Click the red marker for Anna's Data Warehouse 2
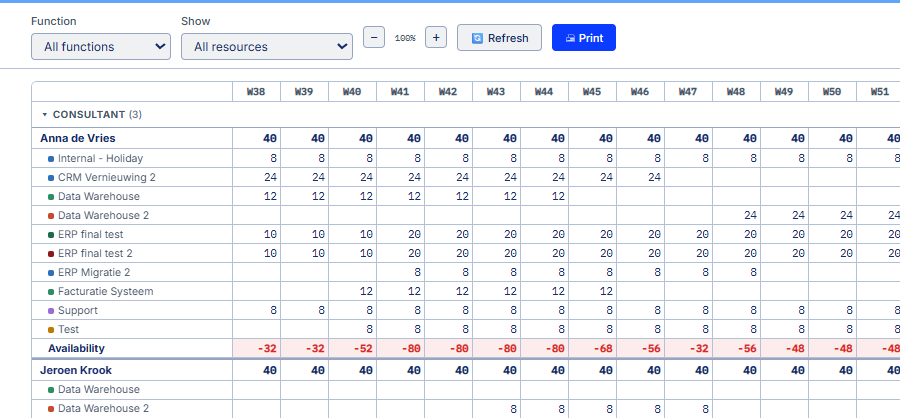The width and height of the screenshot is (900, 418). 51,216
